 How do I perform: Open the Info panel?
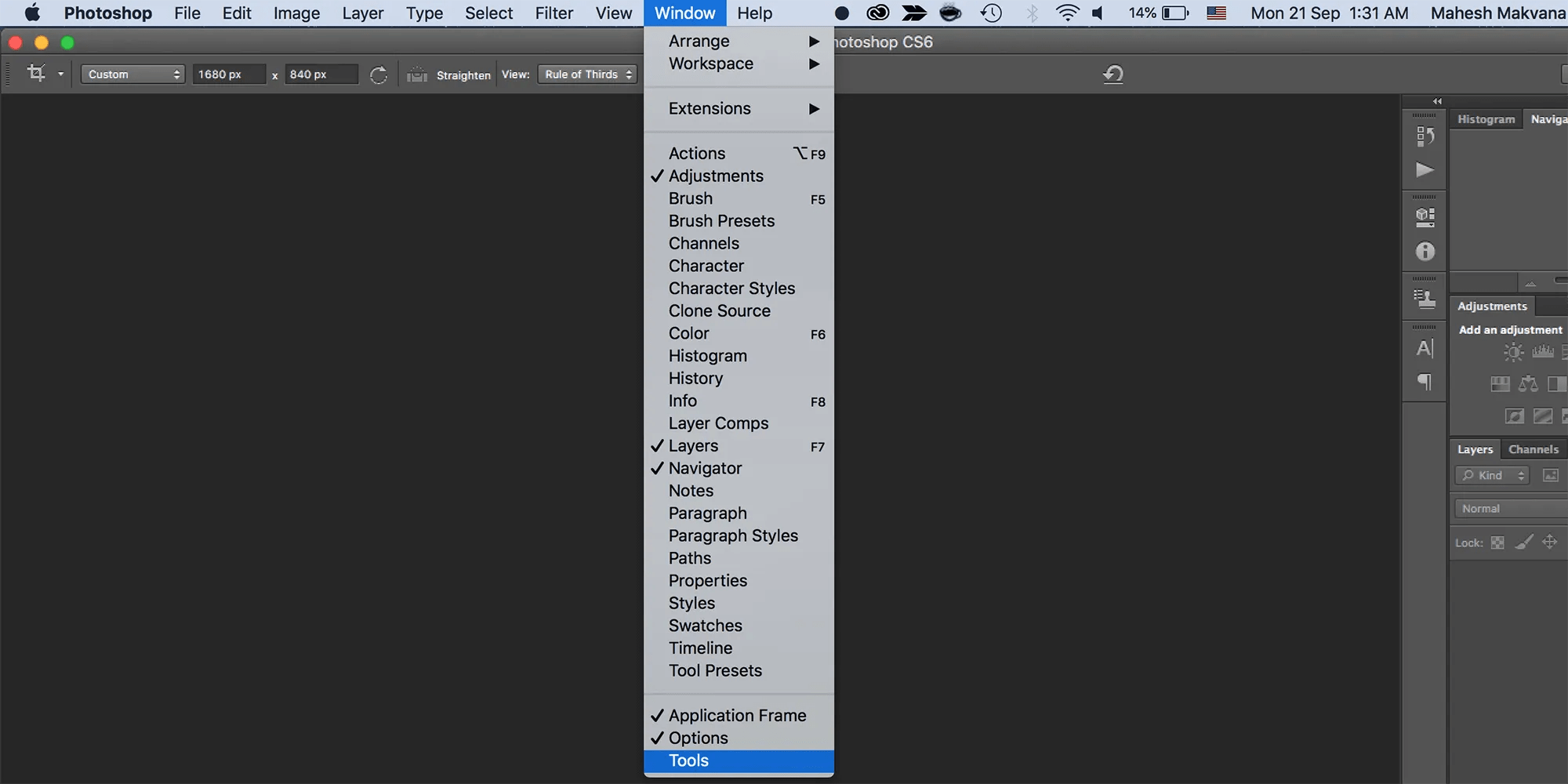[681, 401]
